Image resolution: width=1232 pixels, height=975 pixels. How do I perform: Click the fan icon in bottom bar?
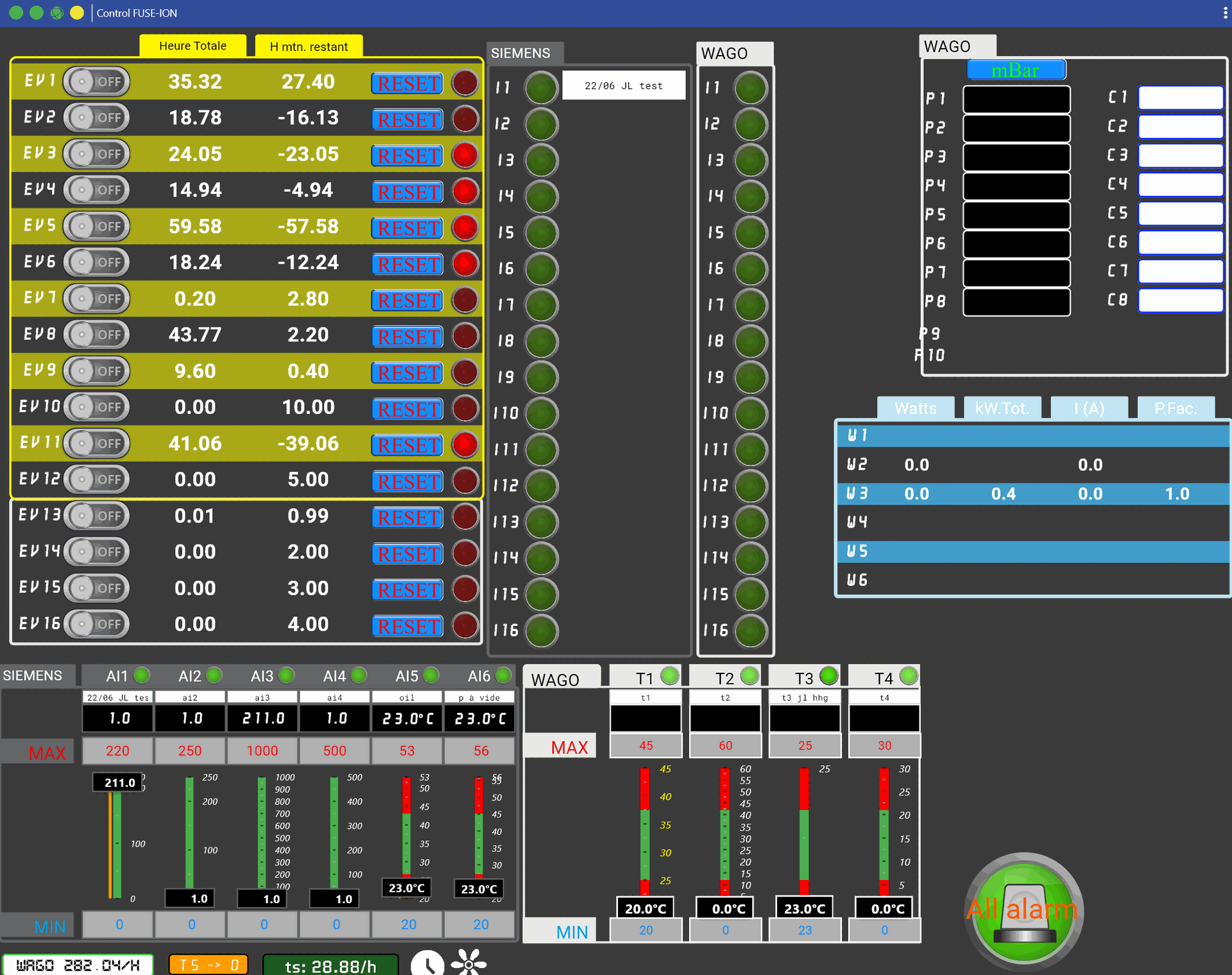click(x=468, y=963)
